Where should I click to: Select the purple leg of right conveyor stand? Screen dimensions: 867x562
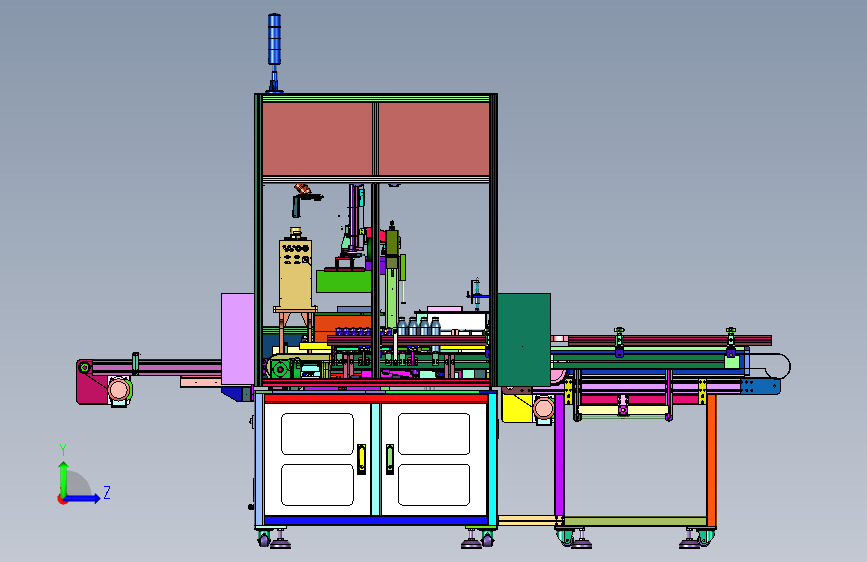[559, 455]
